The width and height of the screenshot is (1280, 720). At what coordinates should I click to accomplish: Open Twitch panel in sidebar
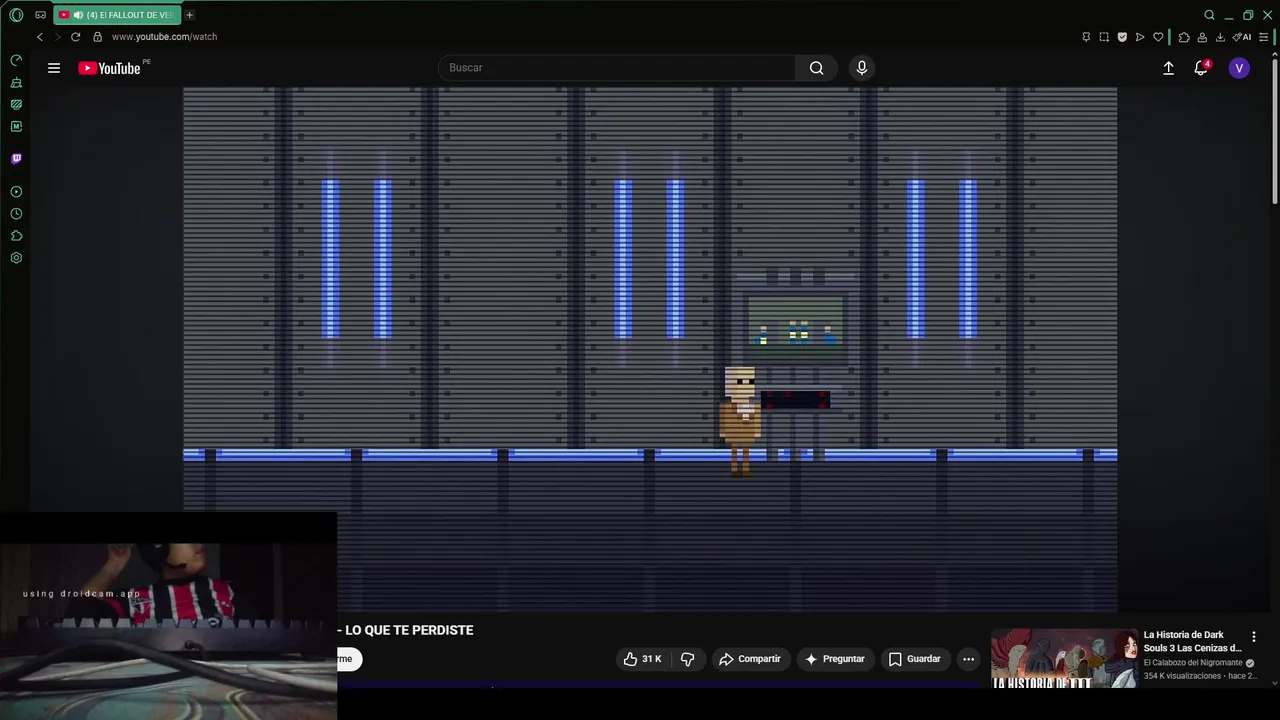(16, 158)
